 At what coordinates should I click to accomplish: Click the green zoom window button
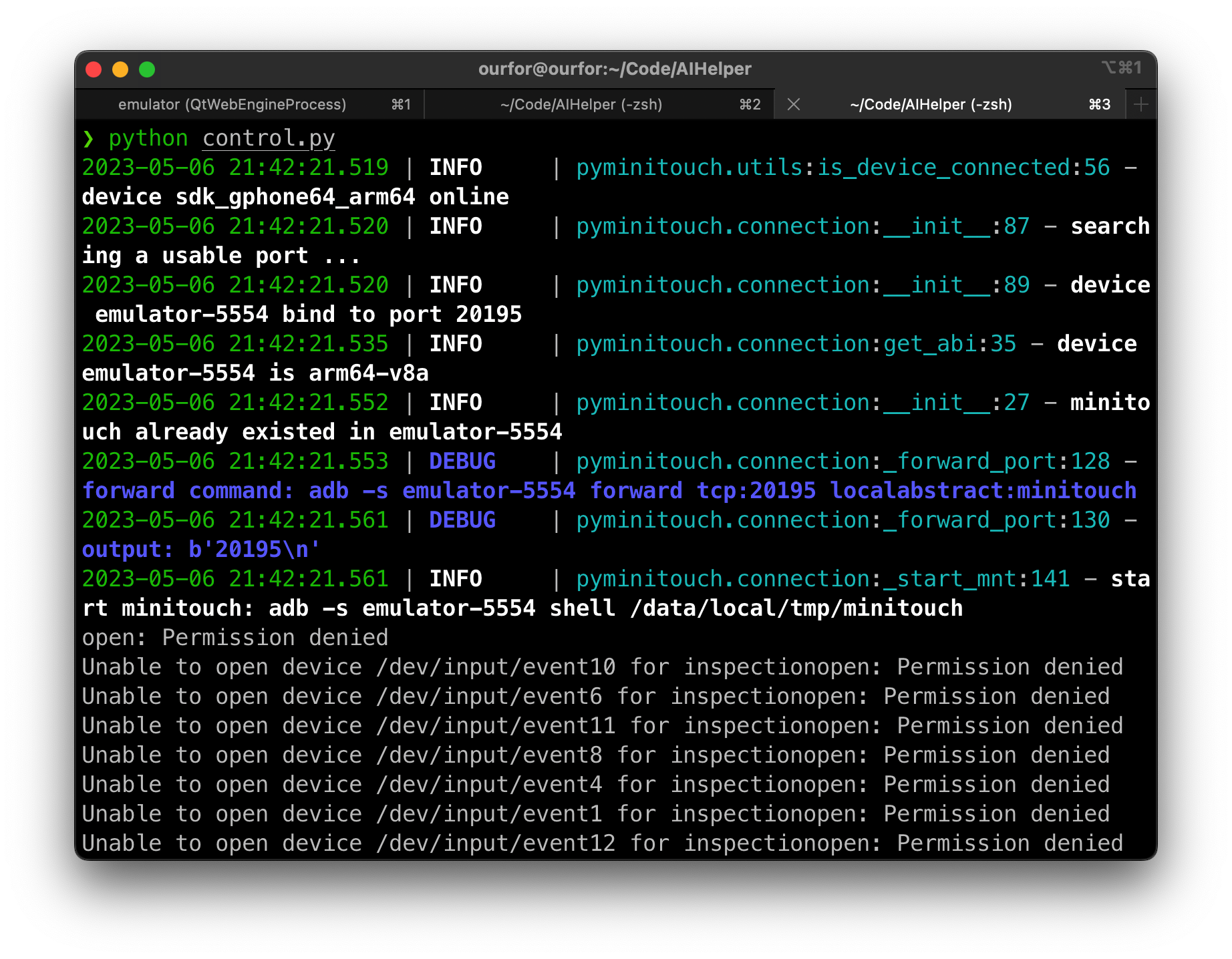coord(147,69)
